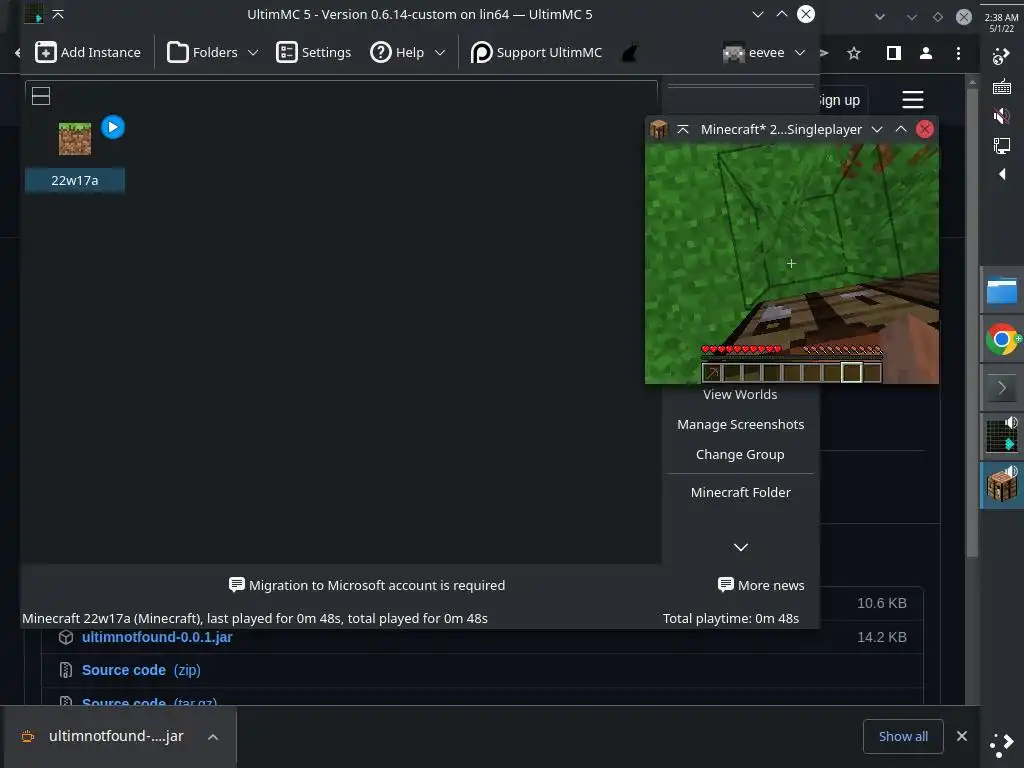Click the Add Instance button
The image size is (1024, 768).
coord(88,52)
